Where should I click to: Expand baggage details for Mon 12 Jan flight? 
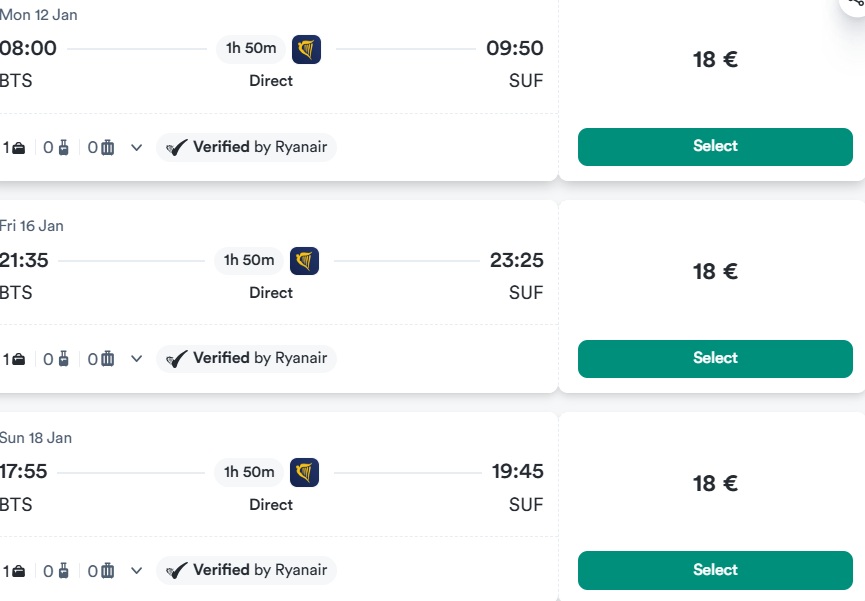(137, 148)
